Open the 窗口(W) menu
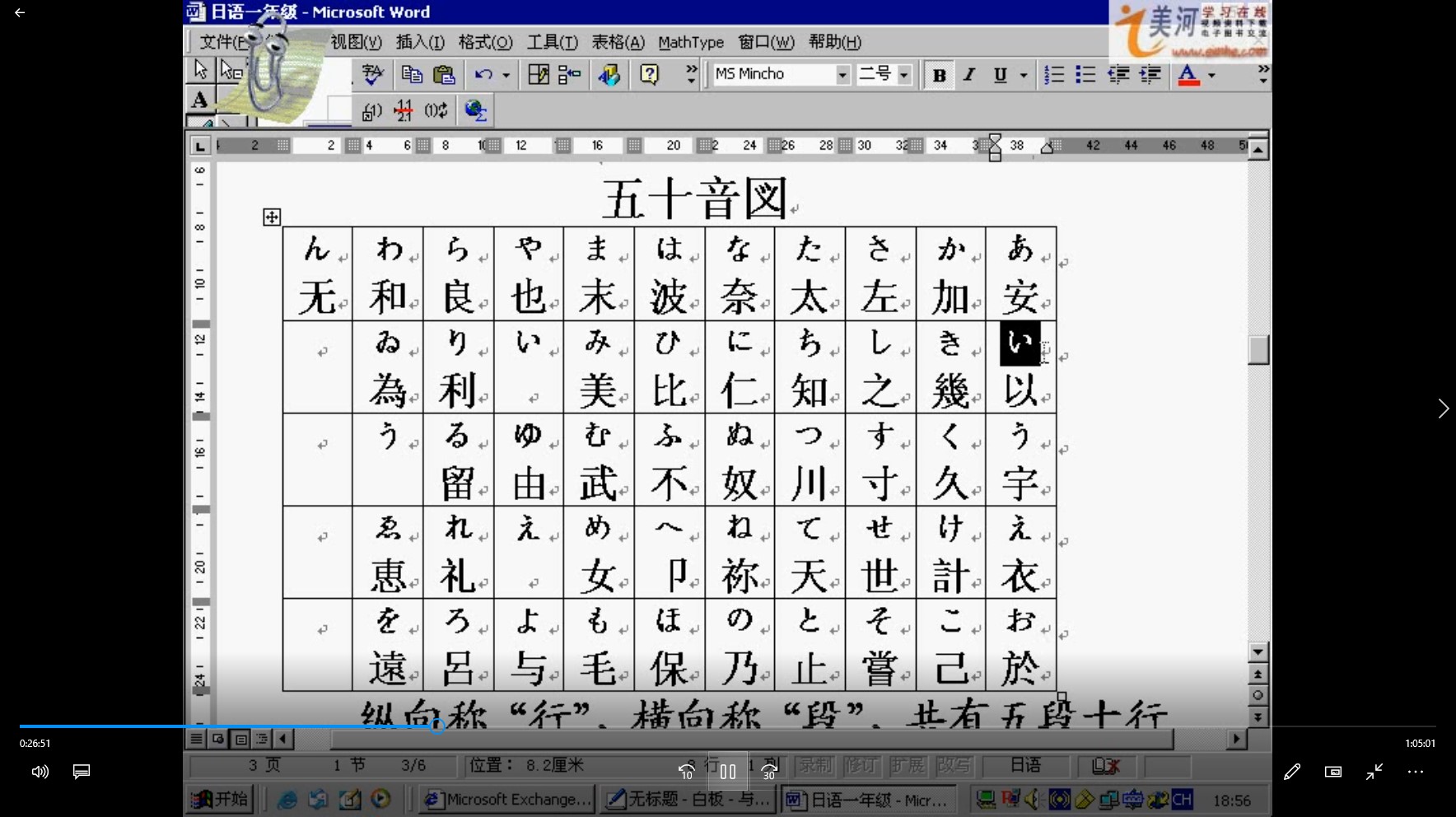This screenshot has width=1456, height=817. pyautogui.click(x=767, y=42)
